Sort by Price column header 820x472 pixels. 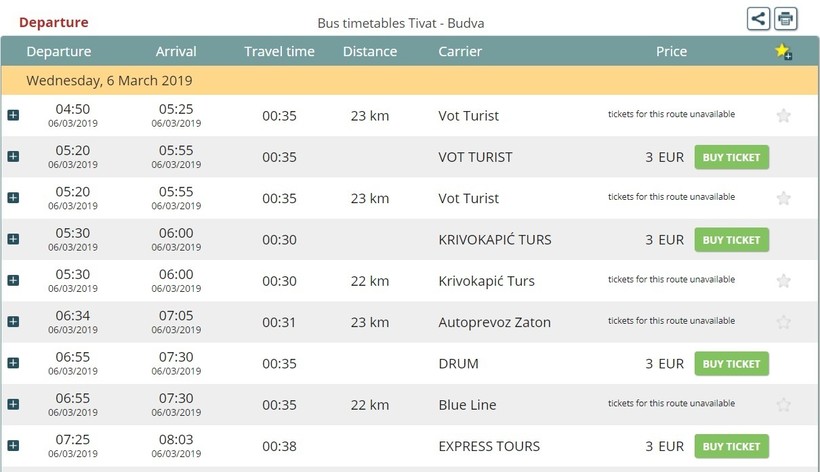tap(671, 51)
